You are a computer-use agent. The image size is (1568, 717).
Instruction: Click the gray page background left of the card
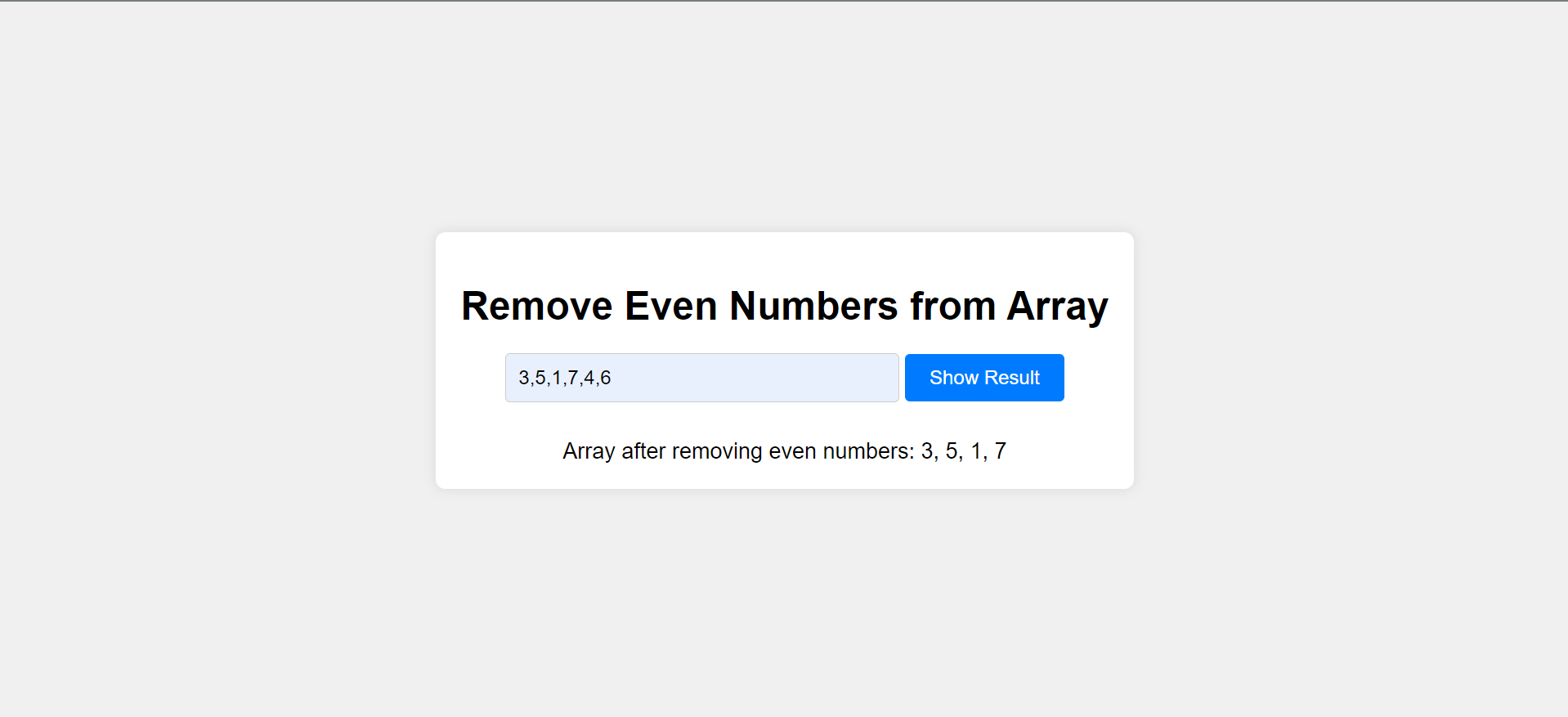(x=217, y=360)
